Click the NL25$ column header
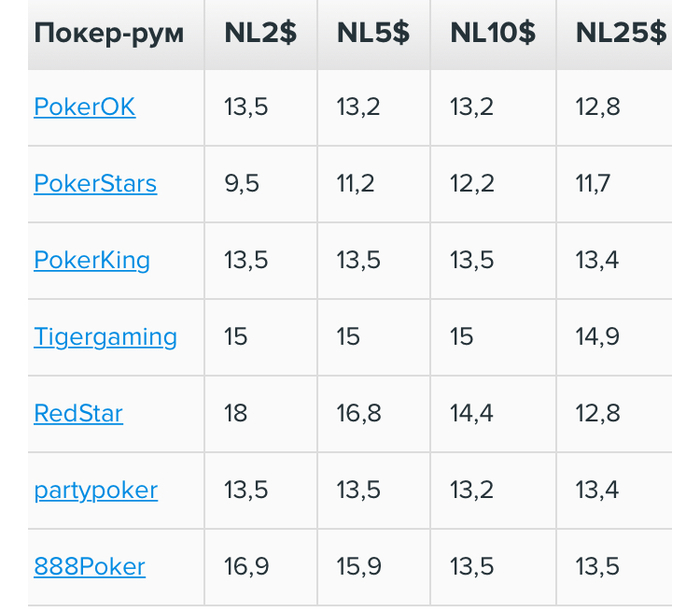 pos(620,33)
